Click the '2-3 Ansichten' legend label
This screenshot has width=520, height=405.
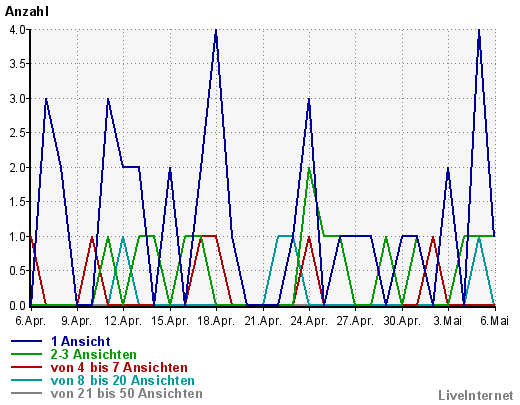tap(94, 354)
